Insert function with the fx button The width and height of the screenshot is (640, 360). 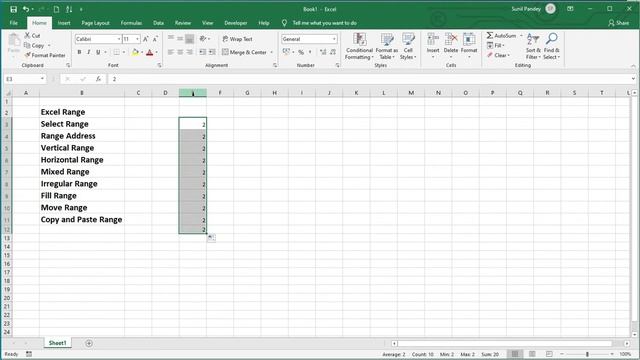(98, 79)
